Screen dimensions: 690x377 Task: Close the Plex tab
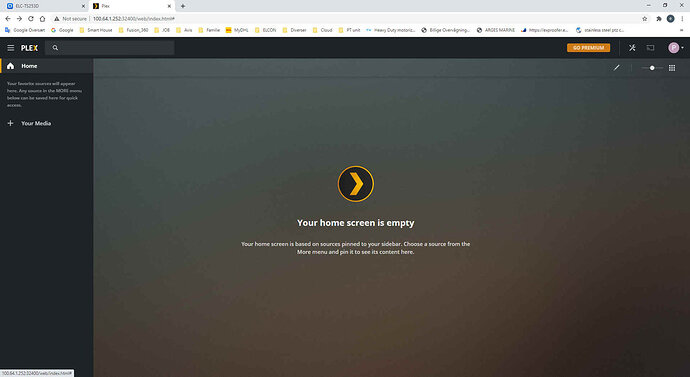169,6
